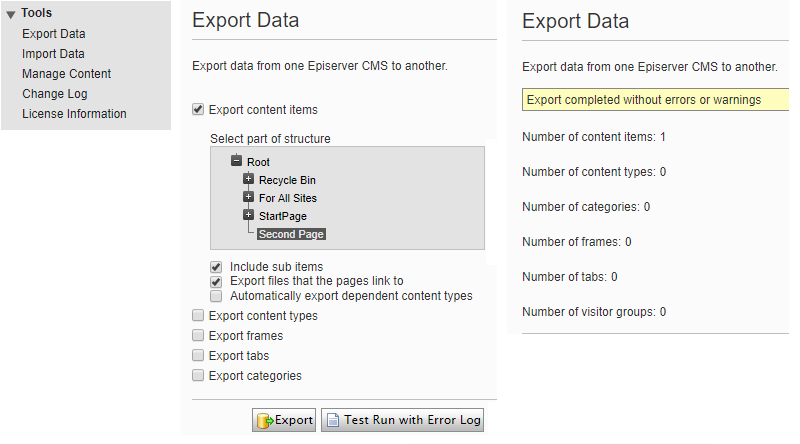Click the Tools section heading
The height and width of the screenshot is (444, 800).
(36, 13)
